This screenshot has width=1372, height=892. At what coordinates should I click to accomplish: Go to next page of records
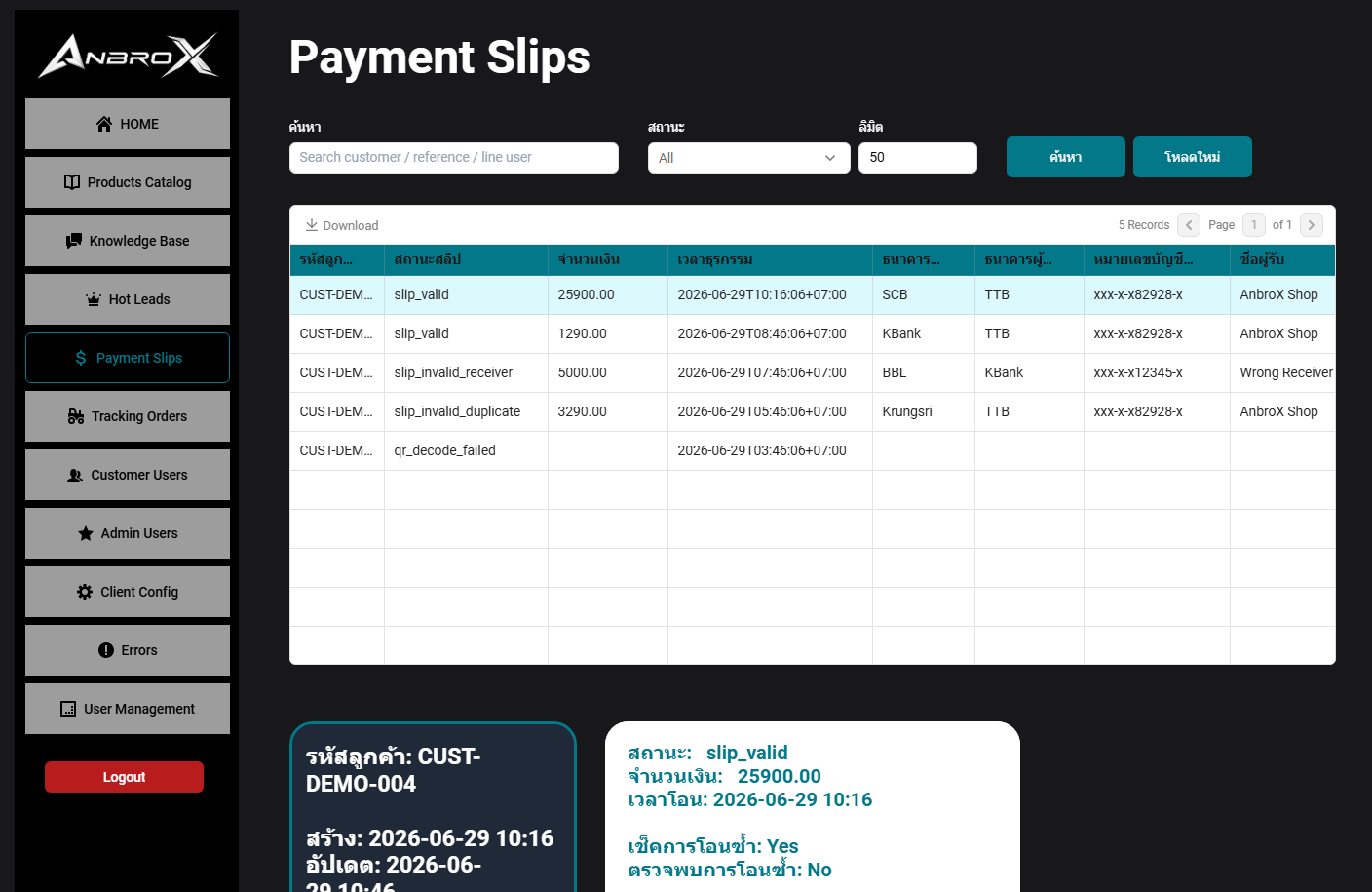[1312, 225]
